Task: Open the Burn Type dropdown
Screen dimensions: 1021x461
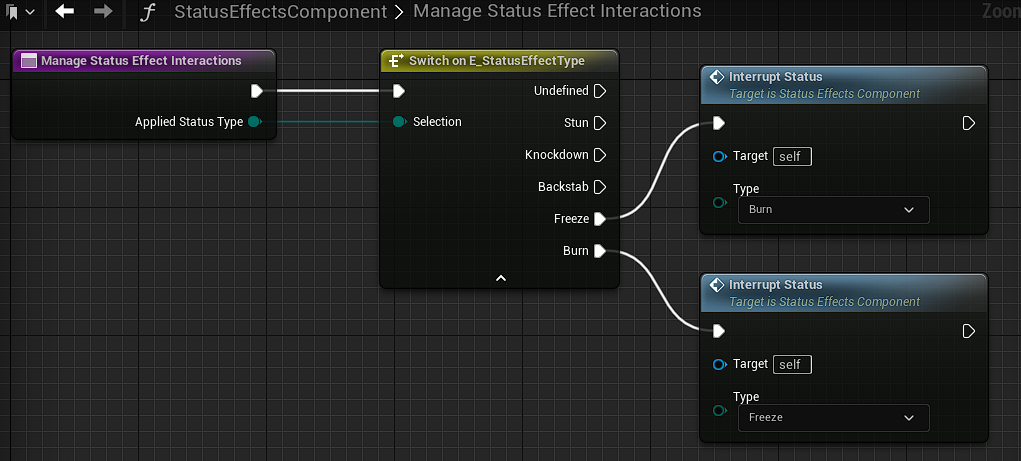Action: [833, 210]
